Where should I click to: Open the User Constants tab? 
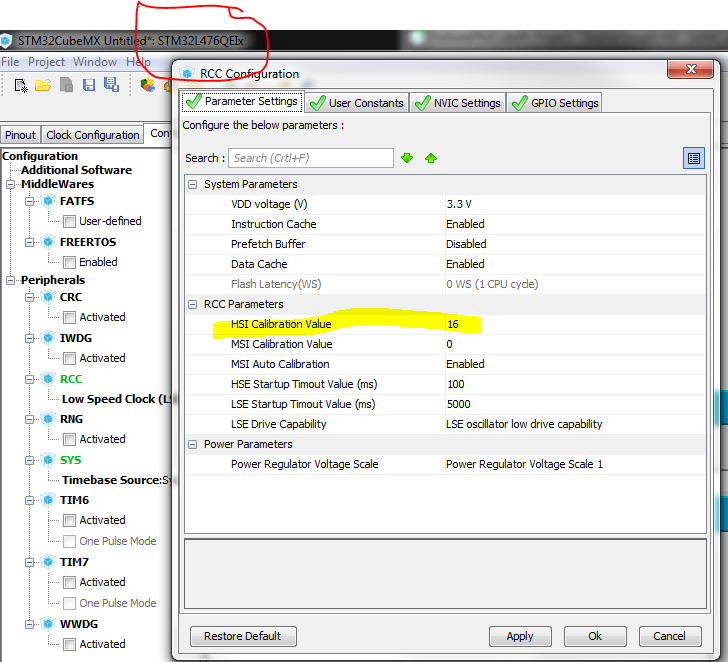[357, 103]
